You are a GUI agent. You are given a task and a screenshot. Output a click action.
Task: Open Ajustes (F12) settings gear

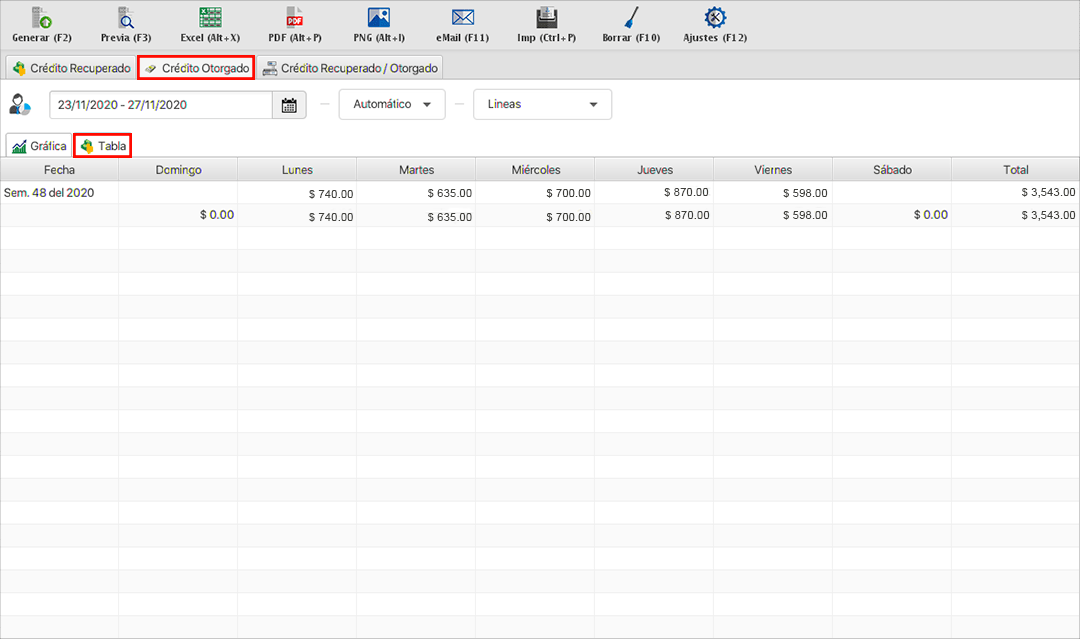(x=715, y=18)
